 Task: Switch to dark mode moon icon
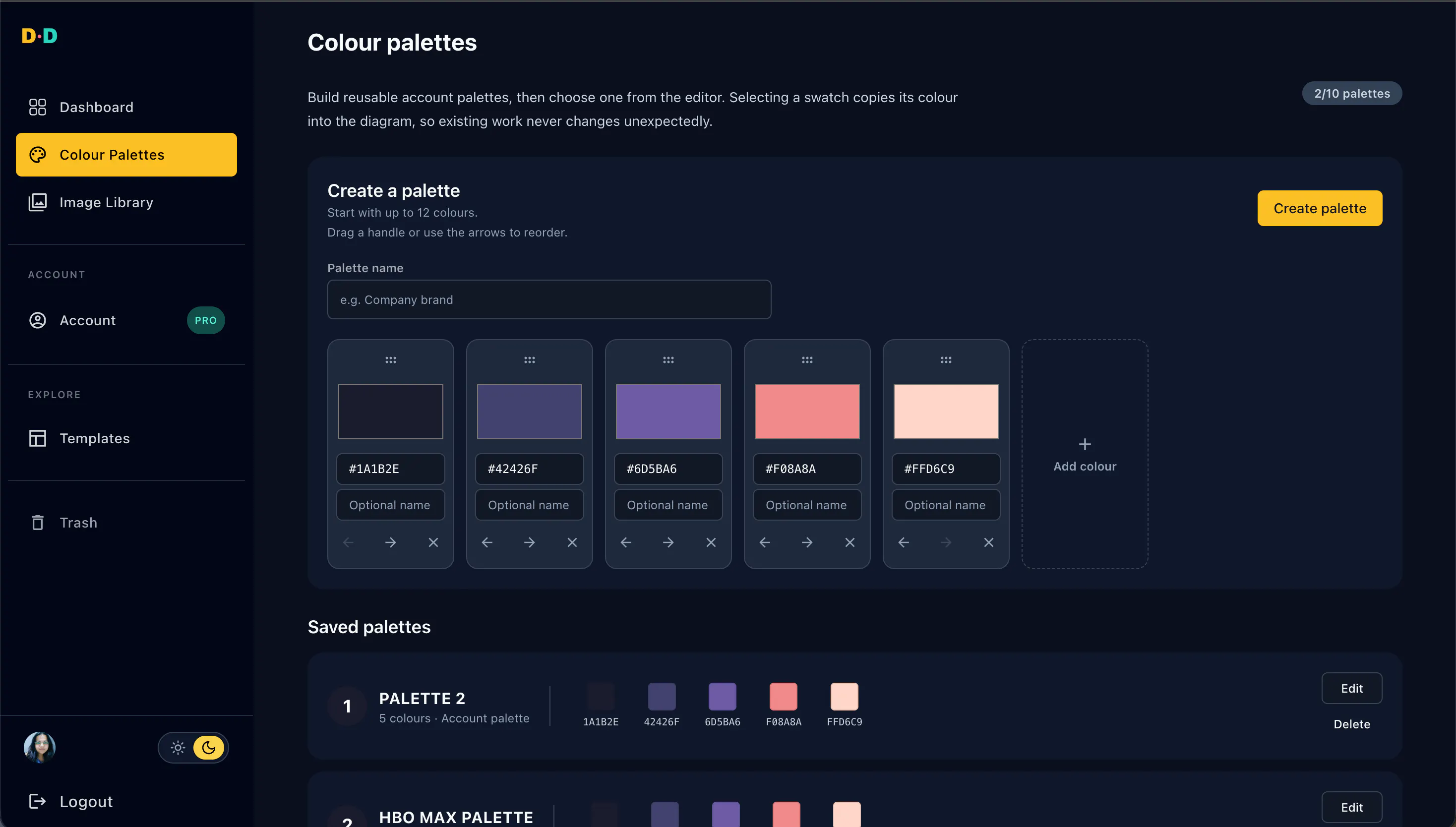tap(208, 748)
